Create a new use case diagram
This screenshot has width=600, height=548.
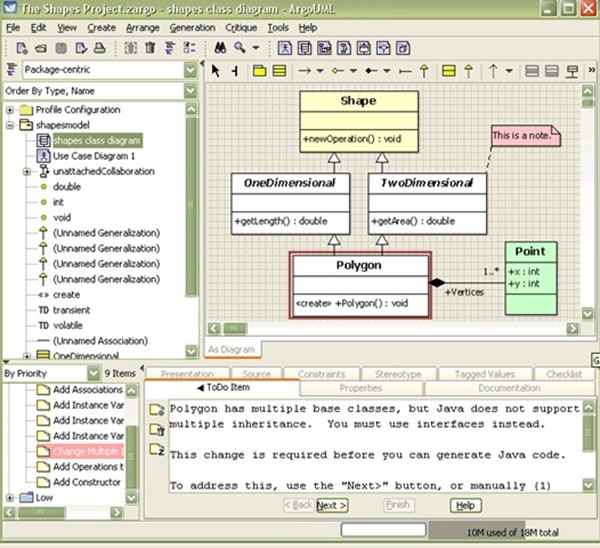(285, 48)
